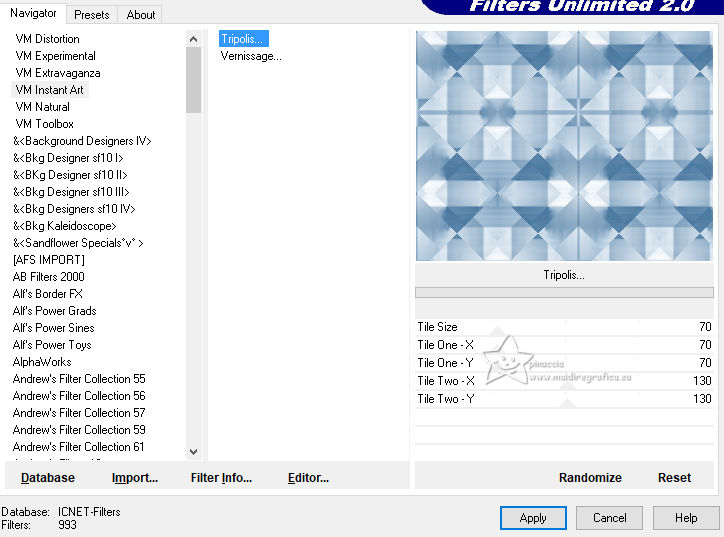Viewport: 724px width, 537px height.
Task: Adjust the Tile One - Y slider
Action: pyautogui.click(x=564, y=363)
